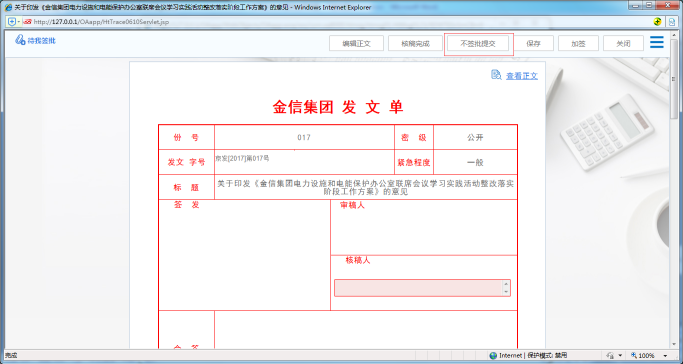The height and width of the screenshot is (364, 683).
Task: Click the 密级 value 公开
Action: 475,137
